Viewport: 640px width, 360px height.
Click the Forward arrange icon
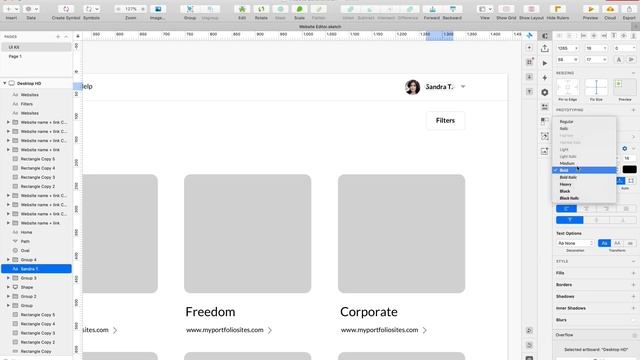pos(432,9)
